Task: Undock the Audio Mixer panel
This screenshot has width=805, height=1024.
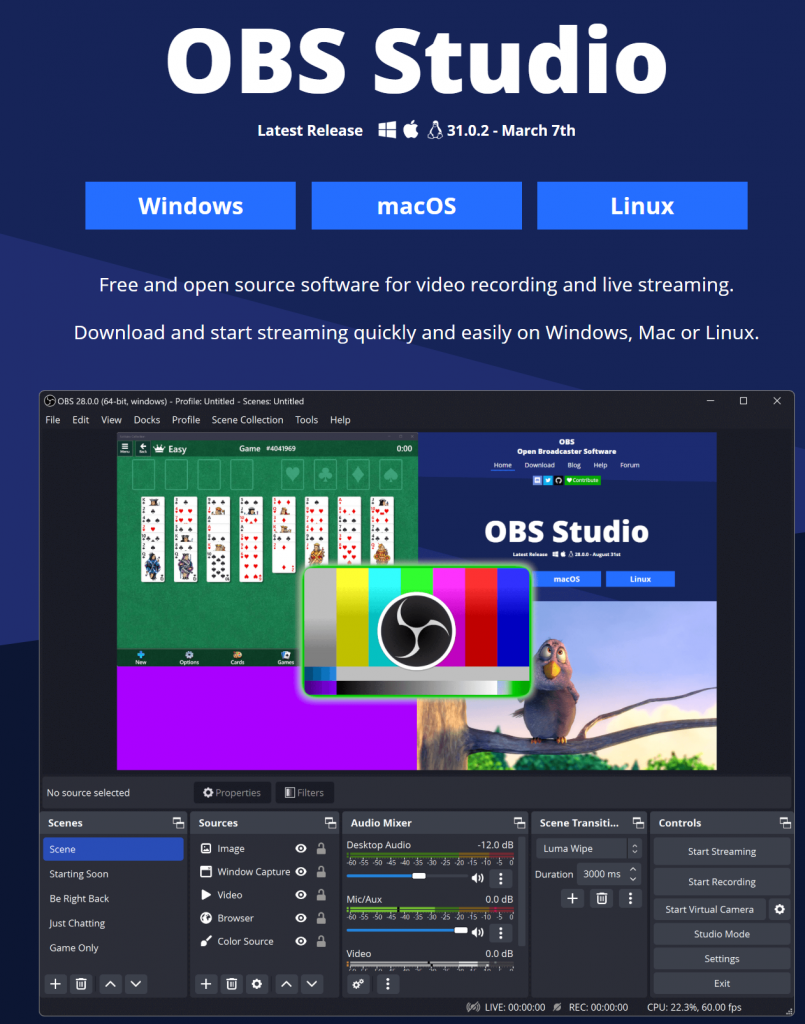Action: pos(519,823)
